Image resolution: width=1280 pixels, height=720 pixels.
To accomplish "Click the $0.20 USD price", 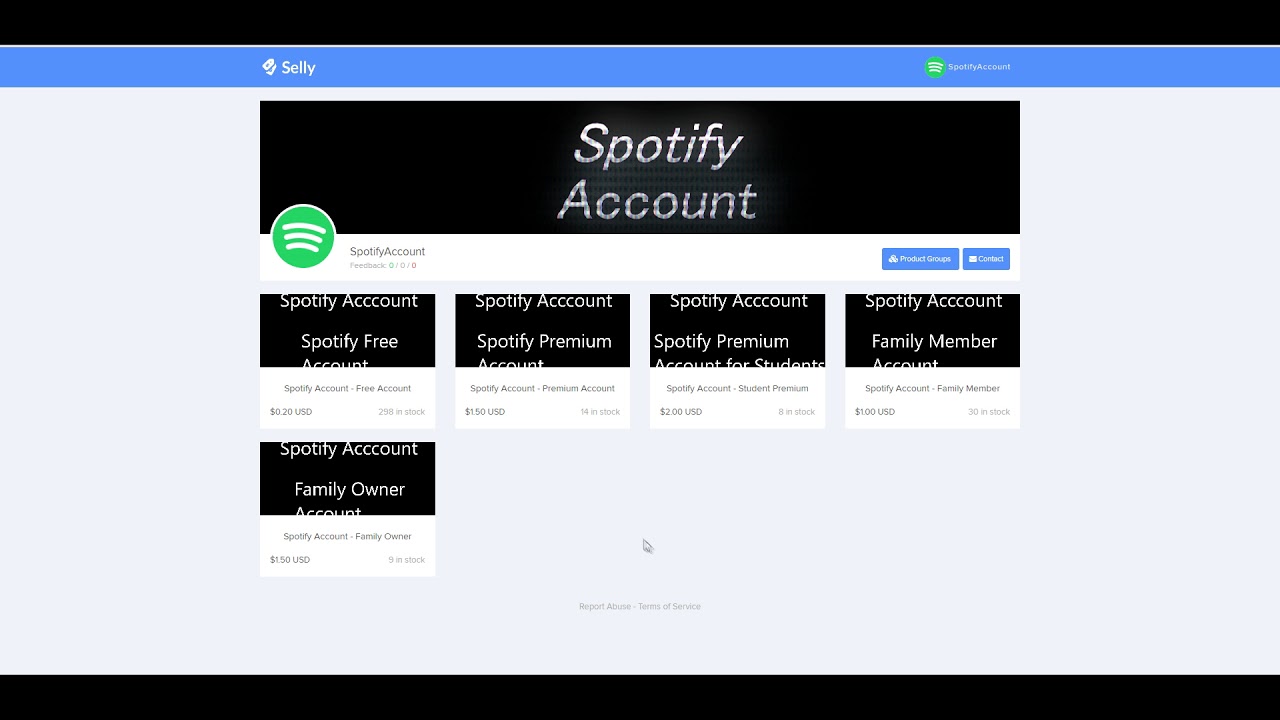I will pos(291,412).
